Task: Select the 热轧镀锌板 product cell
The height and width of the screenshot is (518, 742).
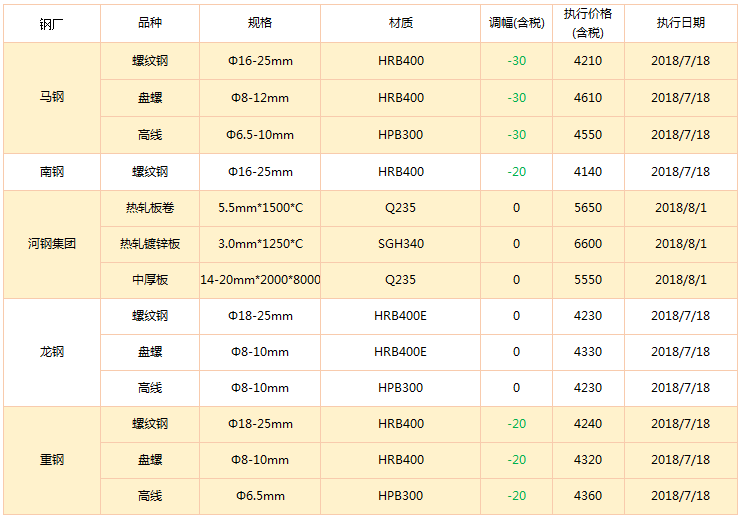Action: click(150, 244)
